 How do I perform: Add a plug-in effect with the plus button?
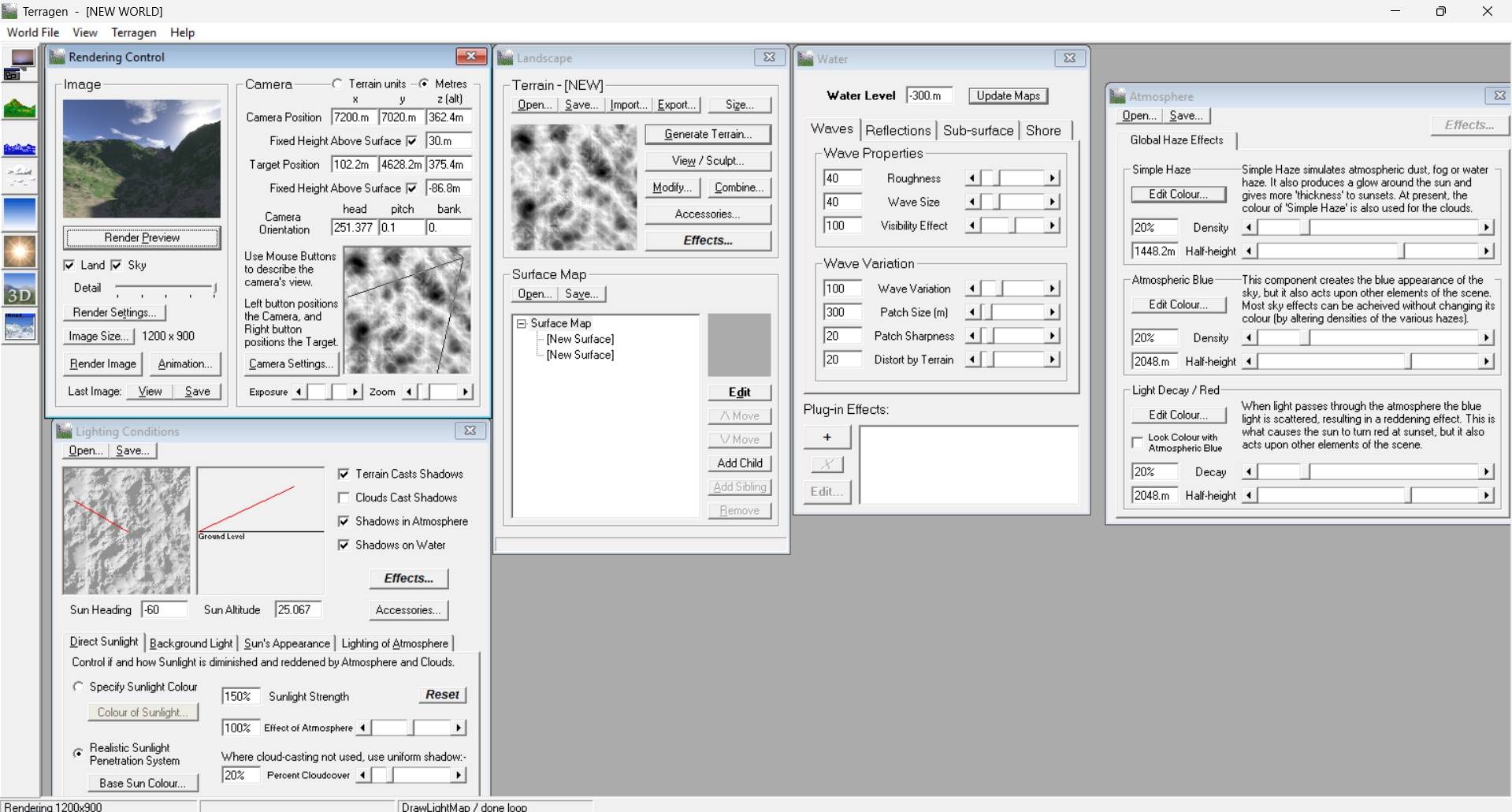827,437
